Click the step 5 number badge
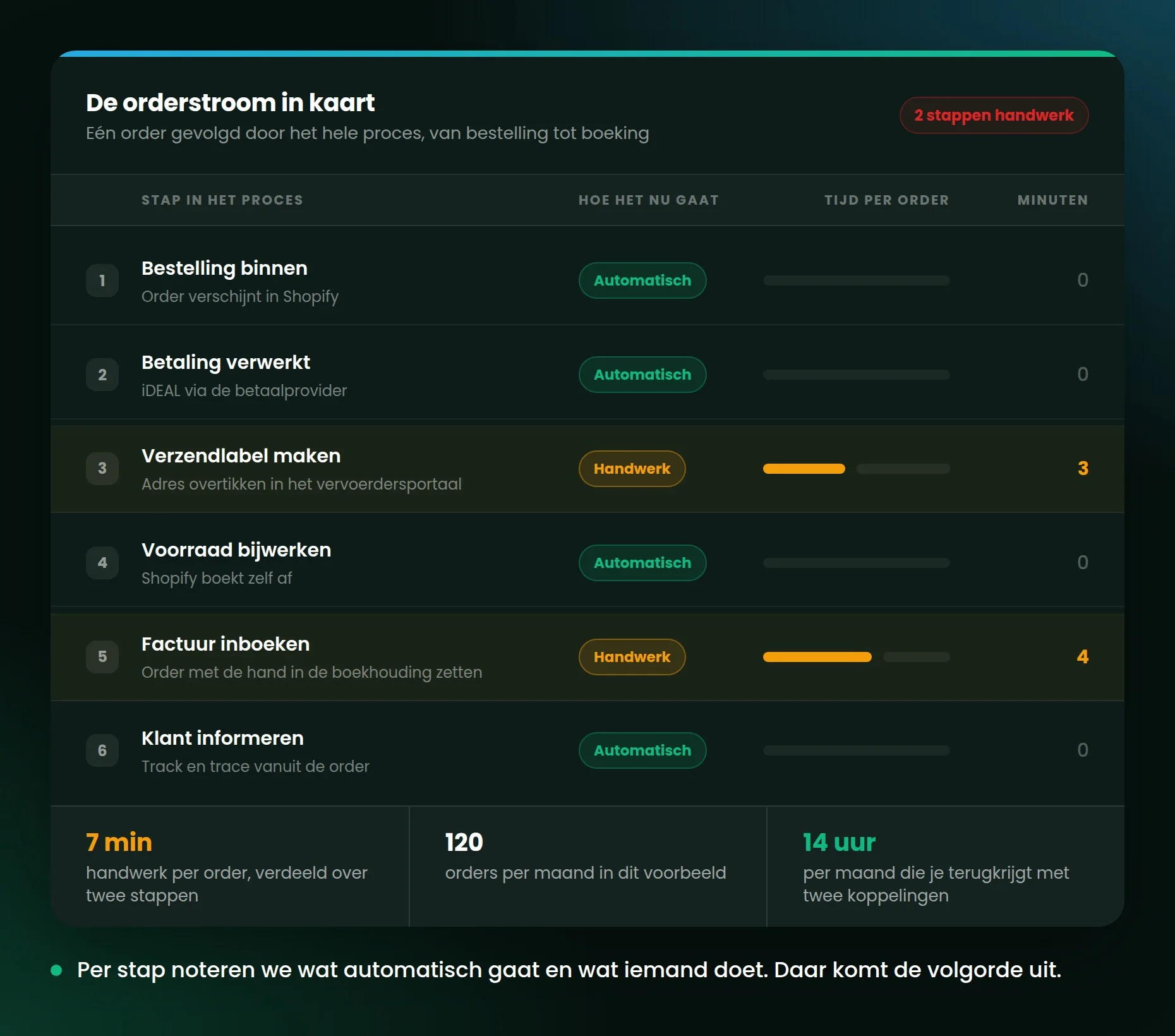Viewport: 1175px width, 1036px height. (x=102, y=656)
